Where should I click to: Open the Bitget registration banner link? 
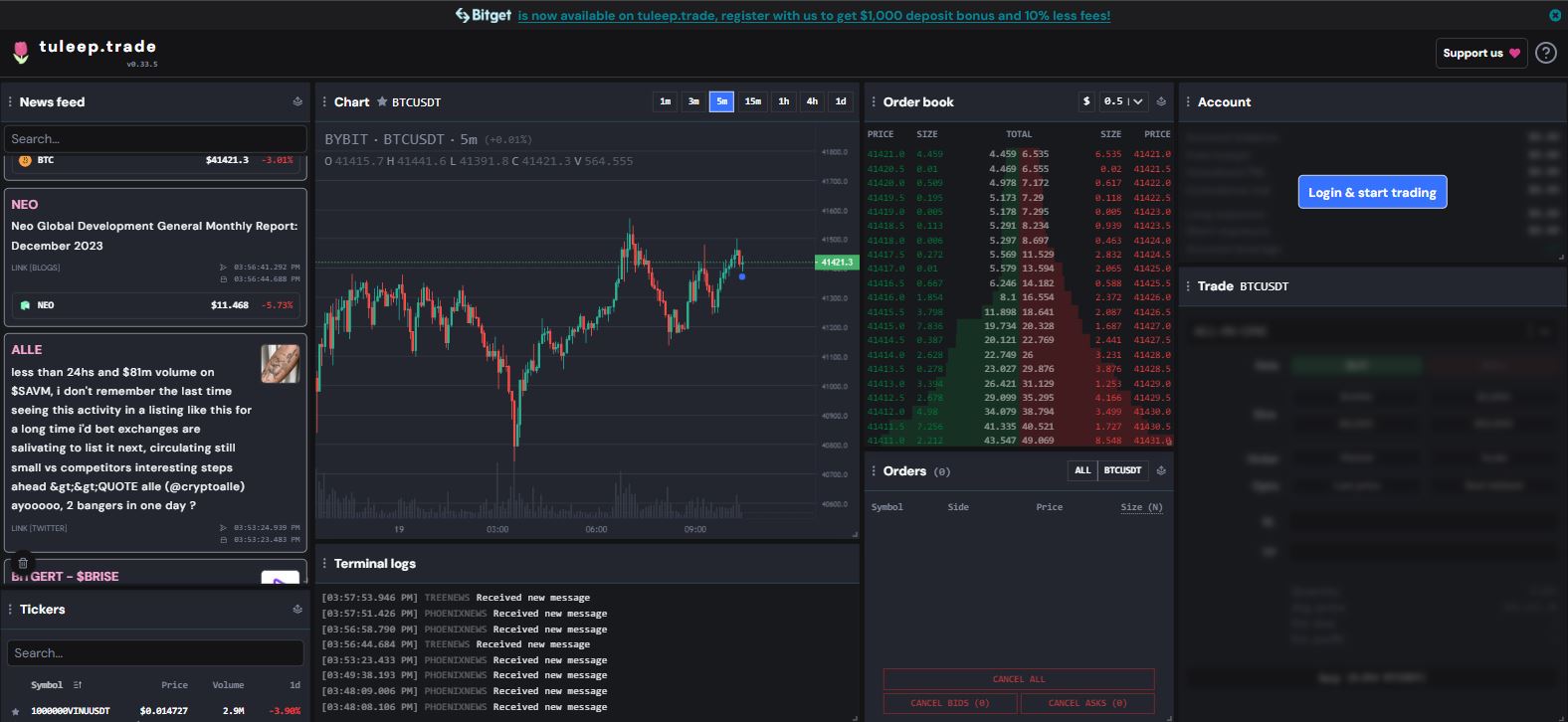[x=814, y=15]
